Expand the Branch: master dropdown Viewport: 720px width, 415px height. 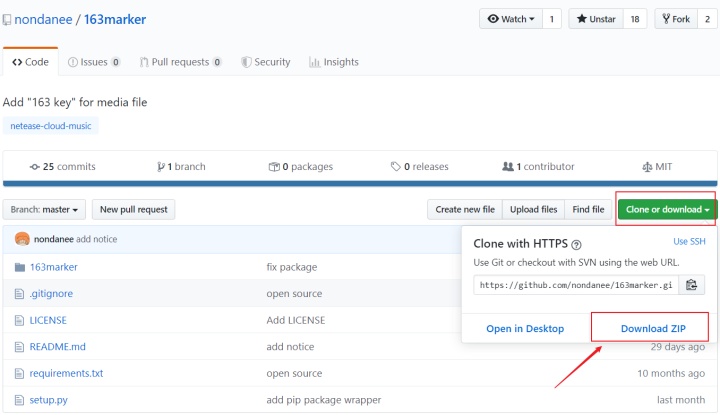click(44, 209)
